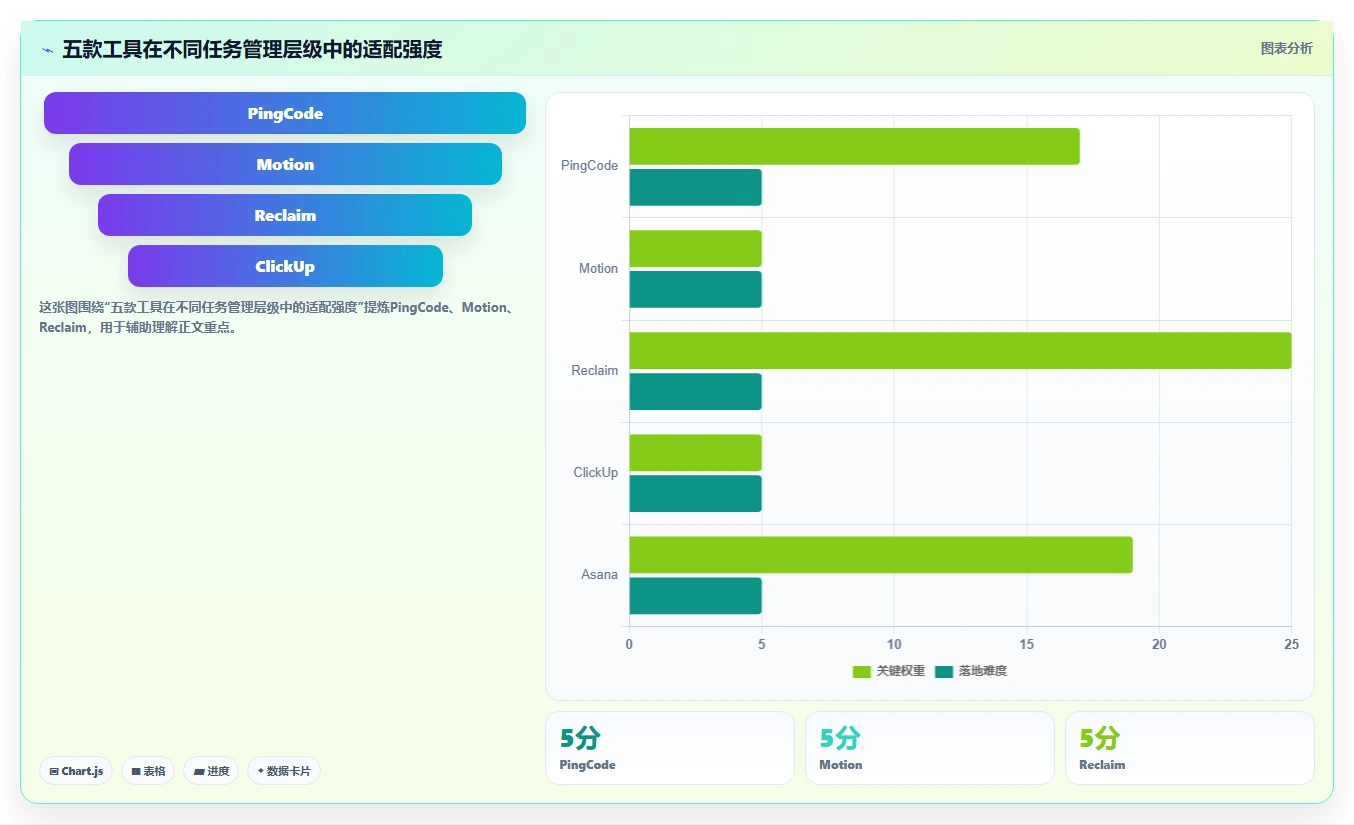
Task: Click the lightning icon beside the title
Action: tap(47, 50)
